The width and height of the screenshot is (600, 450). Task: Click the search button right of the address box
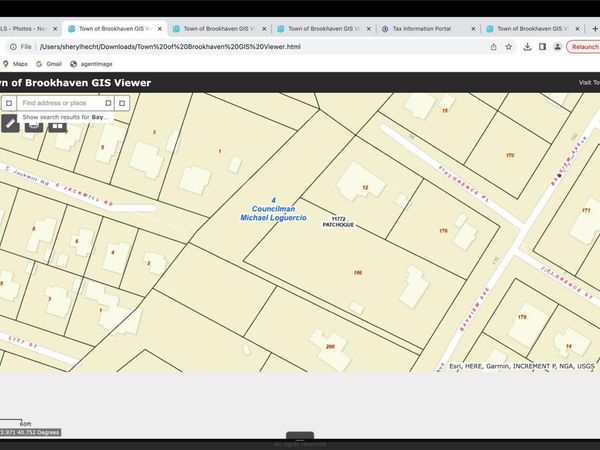point(122,103)
